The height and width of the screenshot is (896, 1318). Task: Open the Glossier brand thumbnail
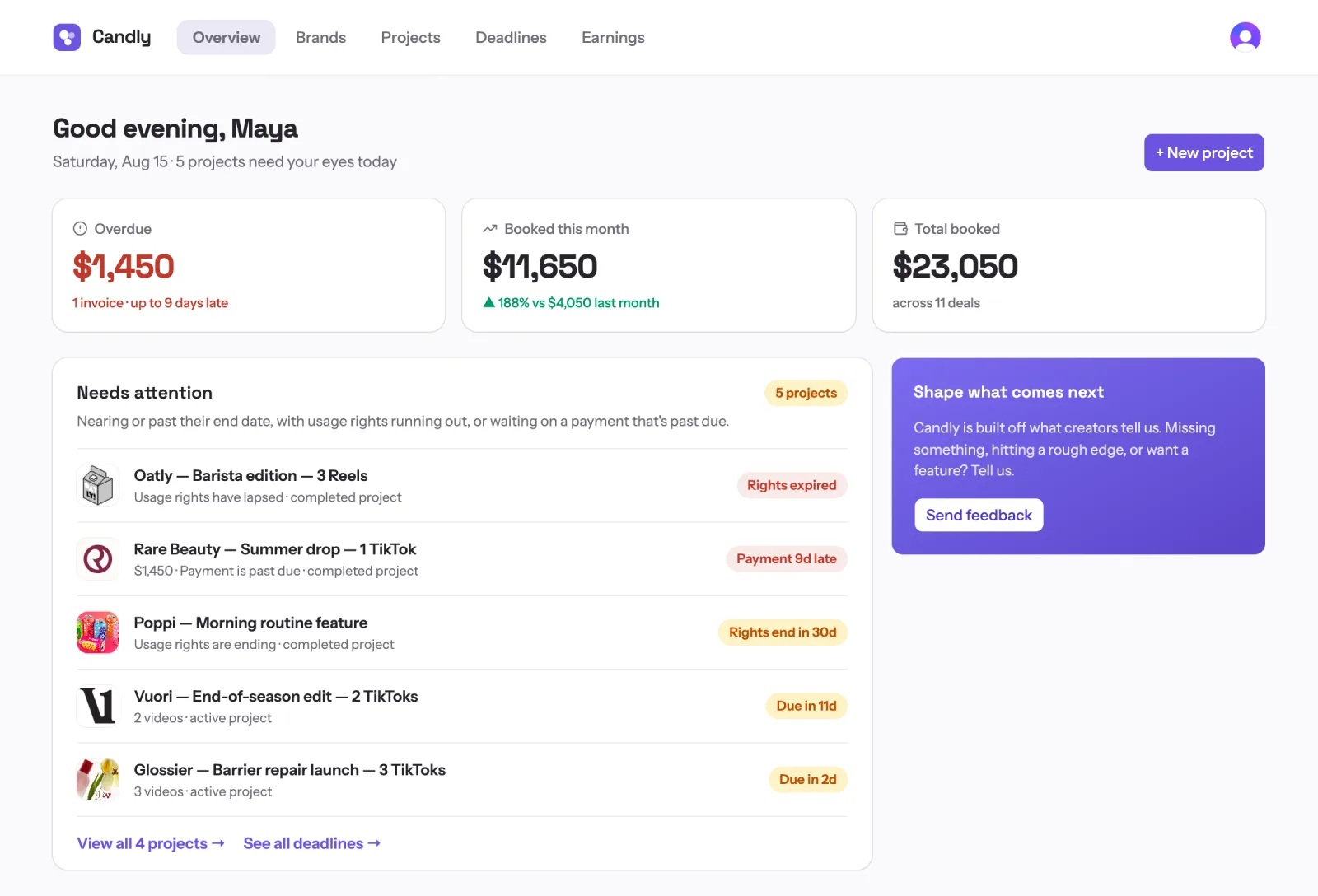coord(98,780)
